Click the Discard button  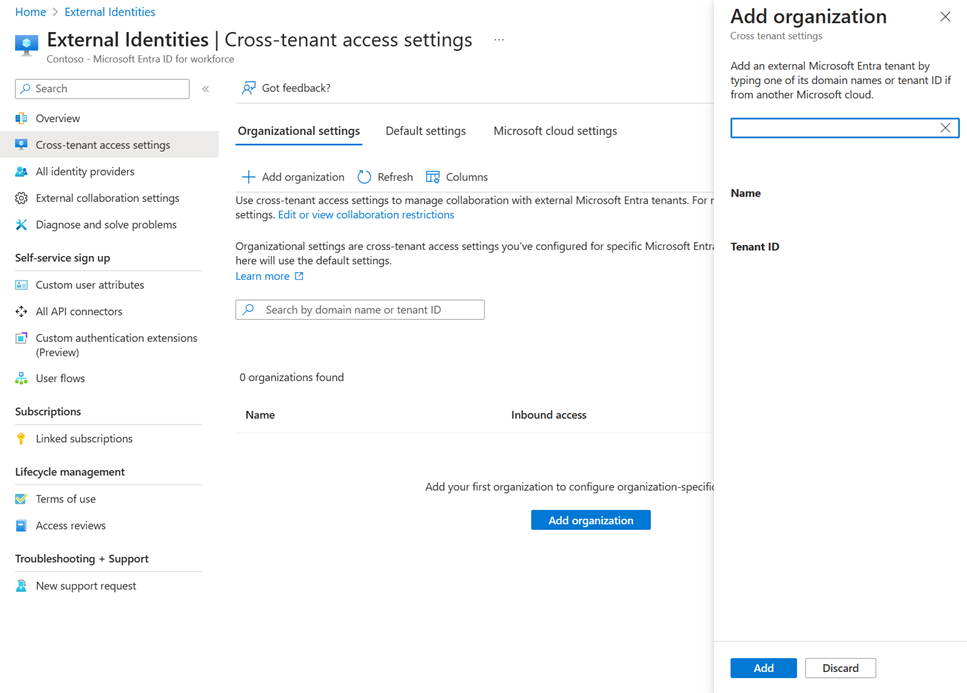tap(840, 668)
